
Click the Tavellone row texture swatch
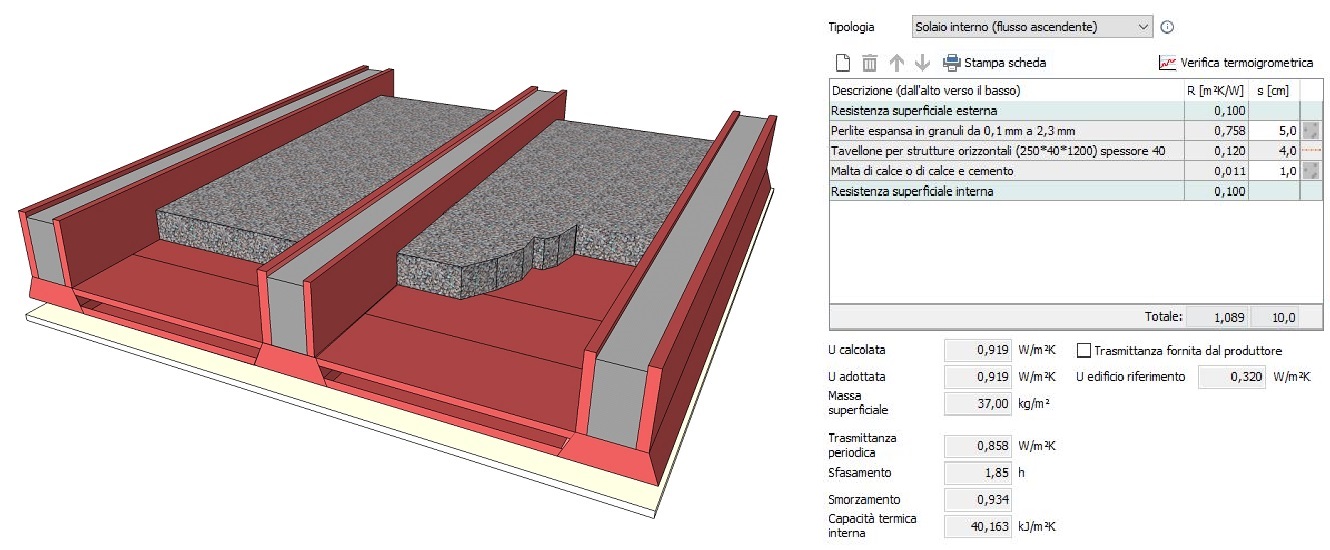[1311, 151]
